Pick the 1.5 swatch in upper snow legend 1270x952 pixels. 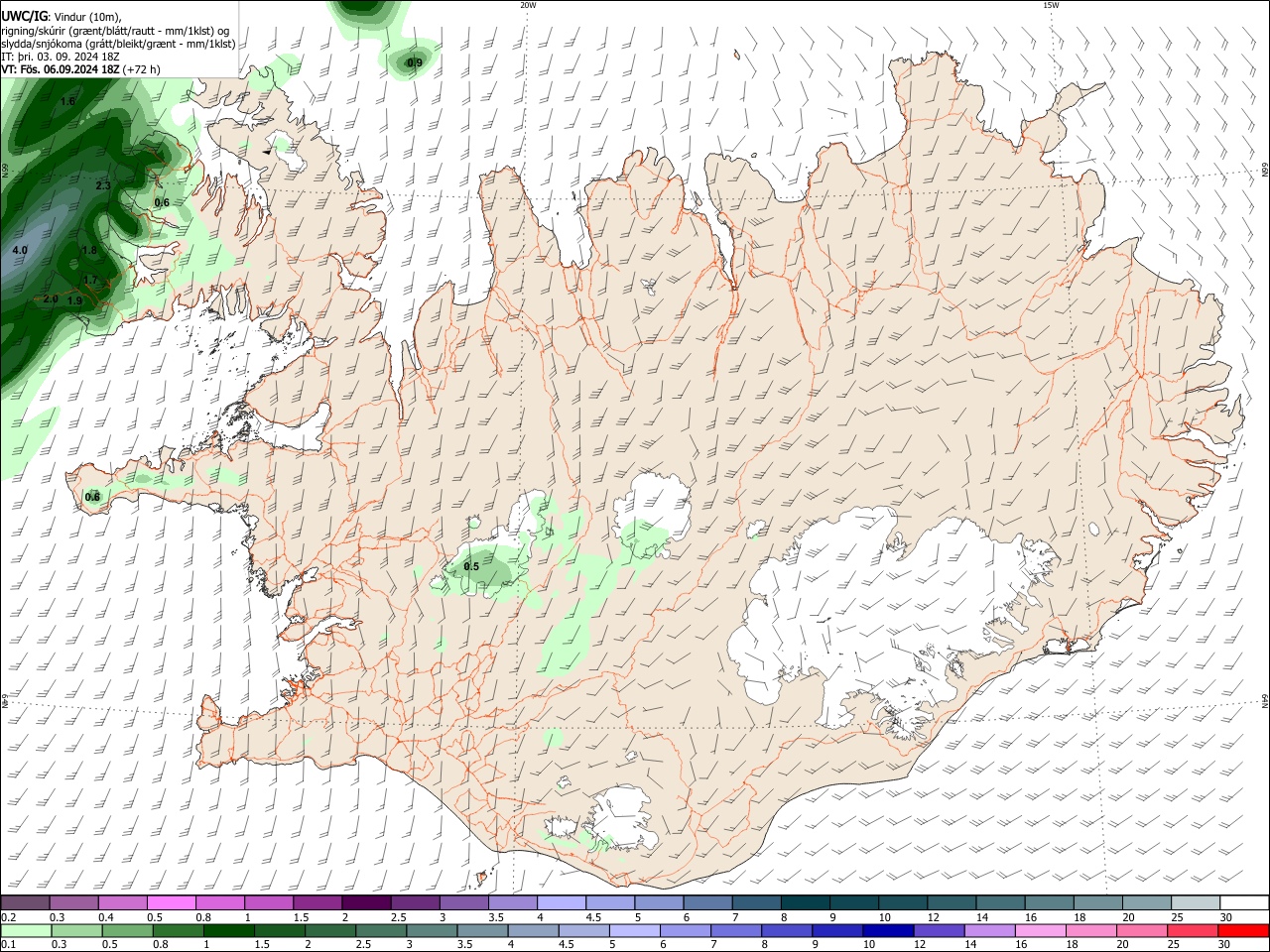pyautogui.click(x=317, y=902)
